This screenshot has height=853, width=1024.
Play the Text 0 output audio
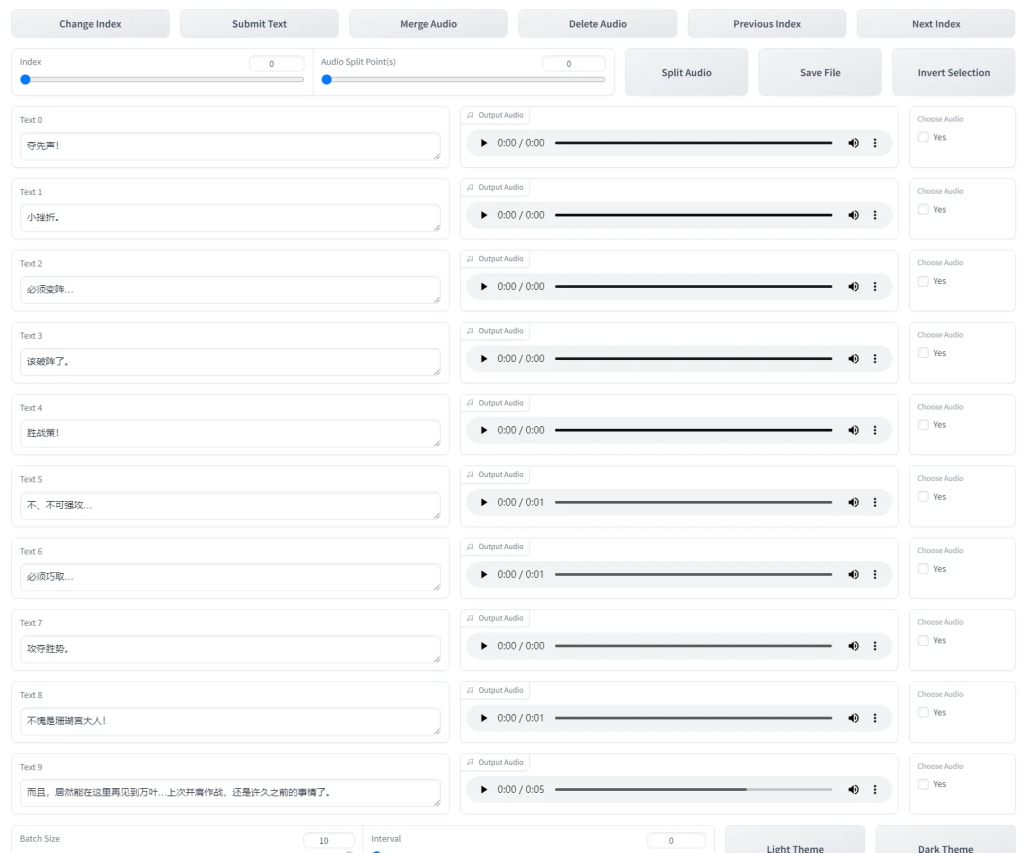(484, 143)
